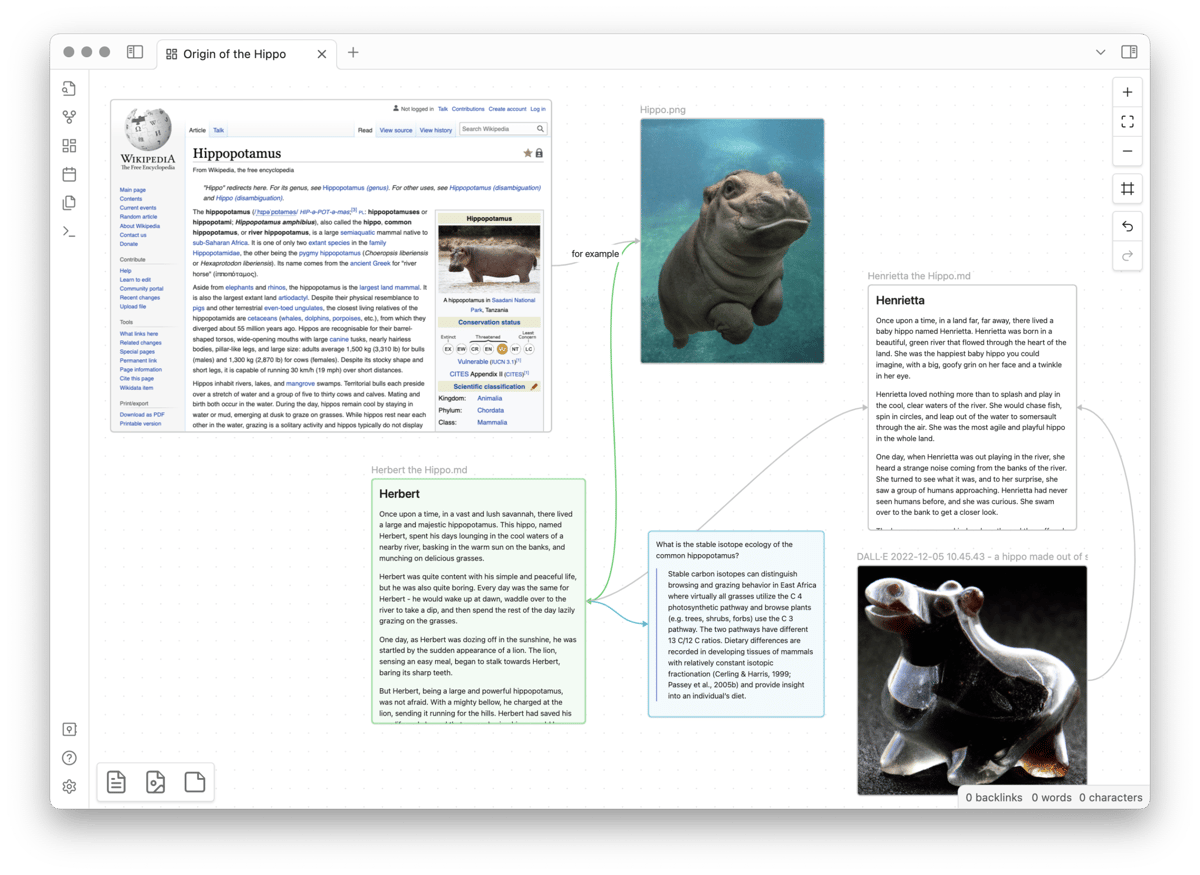The width and height of the screenshot is (1200, 875).
Task: Click the 0 backlinks status item
Action: [x=994, y=797]
